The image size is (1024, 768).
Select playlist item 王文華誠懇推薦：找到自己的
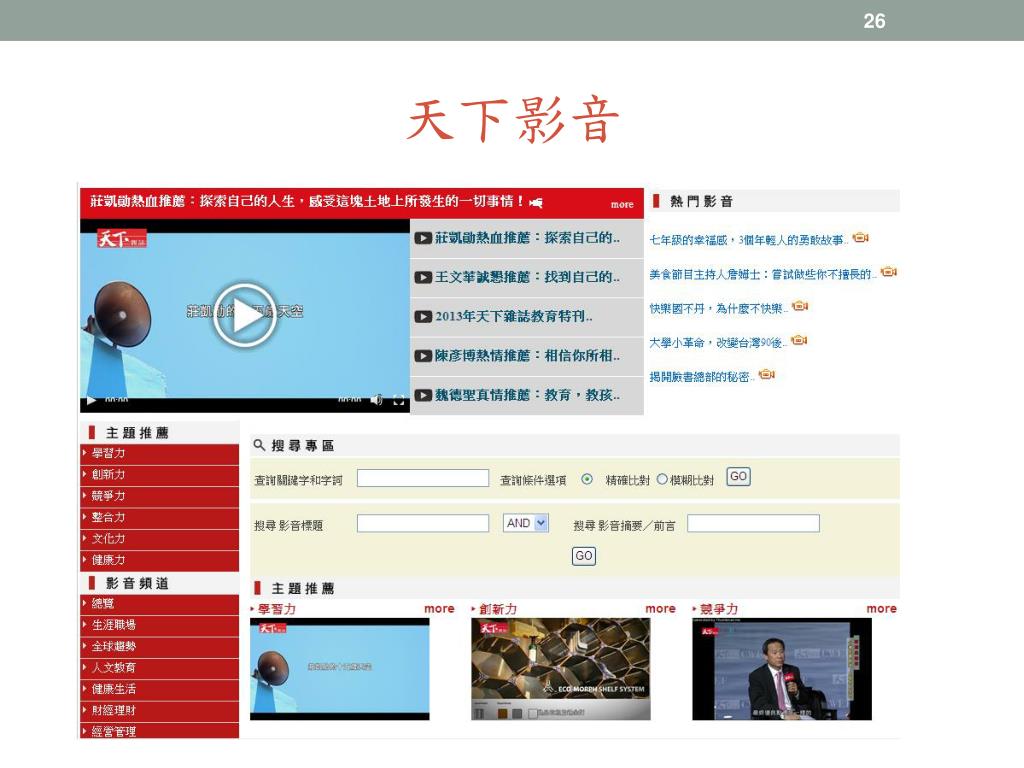[x=526, y=278]
